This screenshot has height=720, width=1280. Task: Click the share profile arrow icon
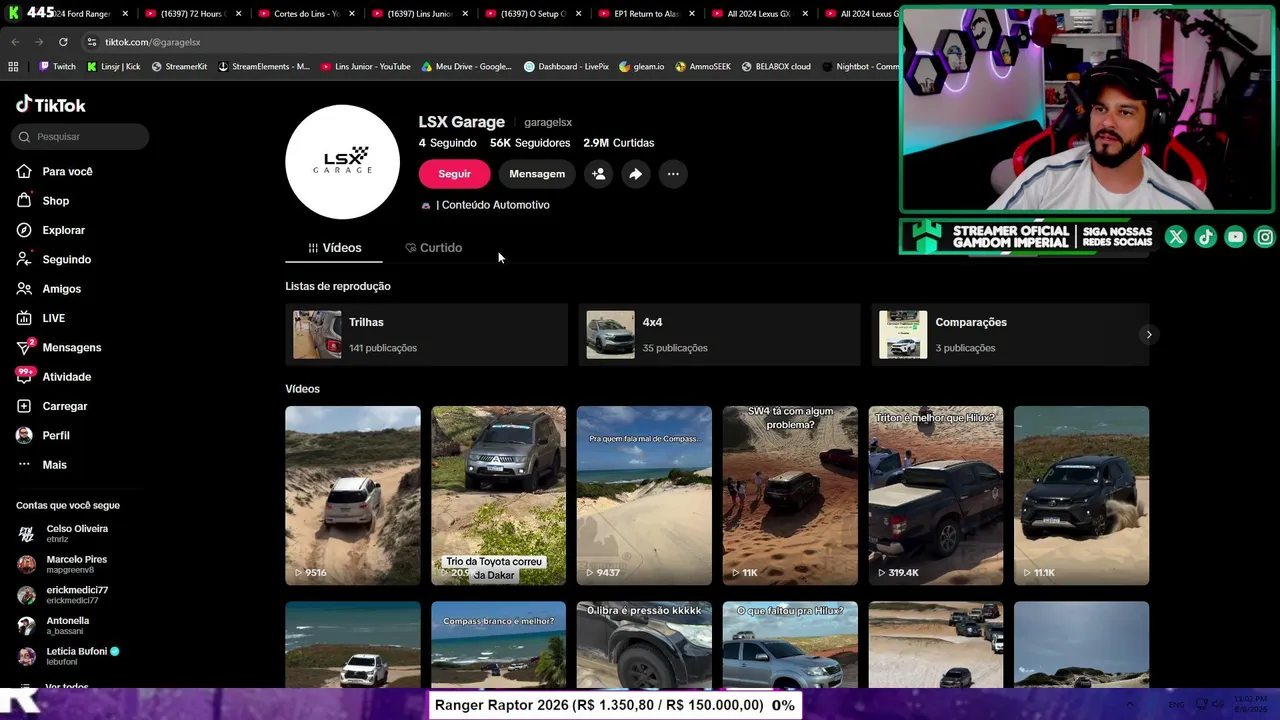point(635,174)
